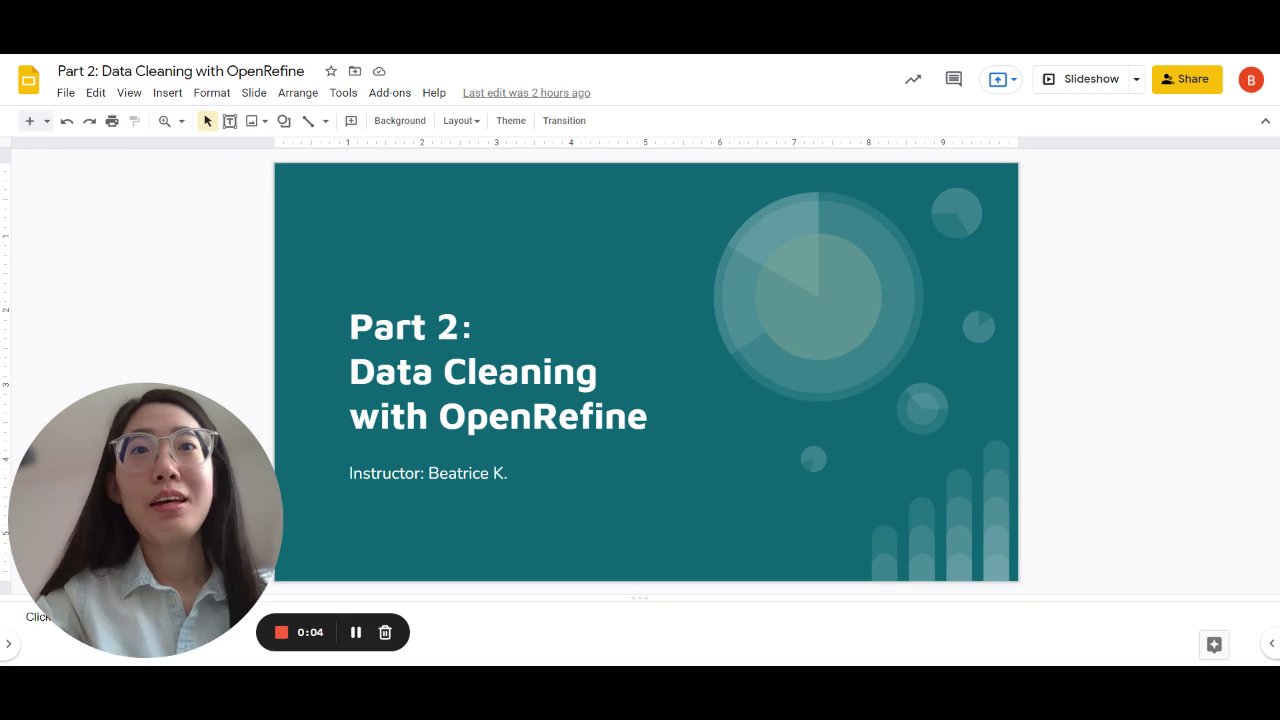
Task: Choose the select cursor tool
Action: click(207, 121)
